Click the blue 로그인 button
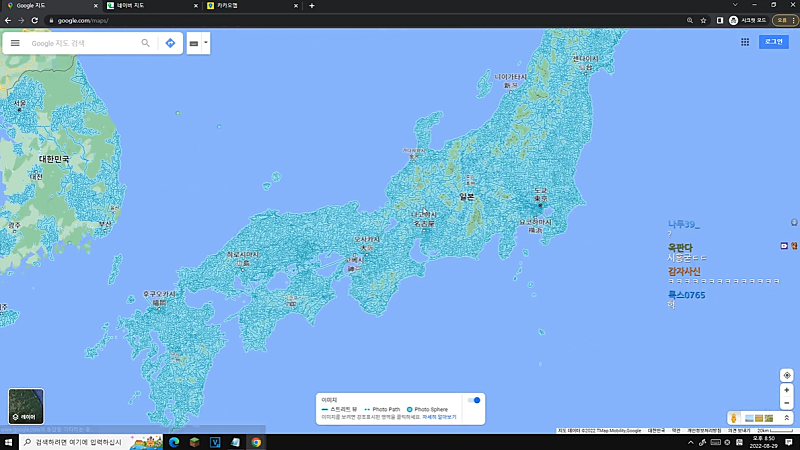This screenshot has height=450, width=800. [x=773, y=42]
